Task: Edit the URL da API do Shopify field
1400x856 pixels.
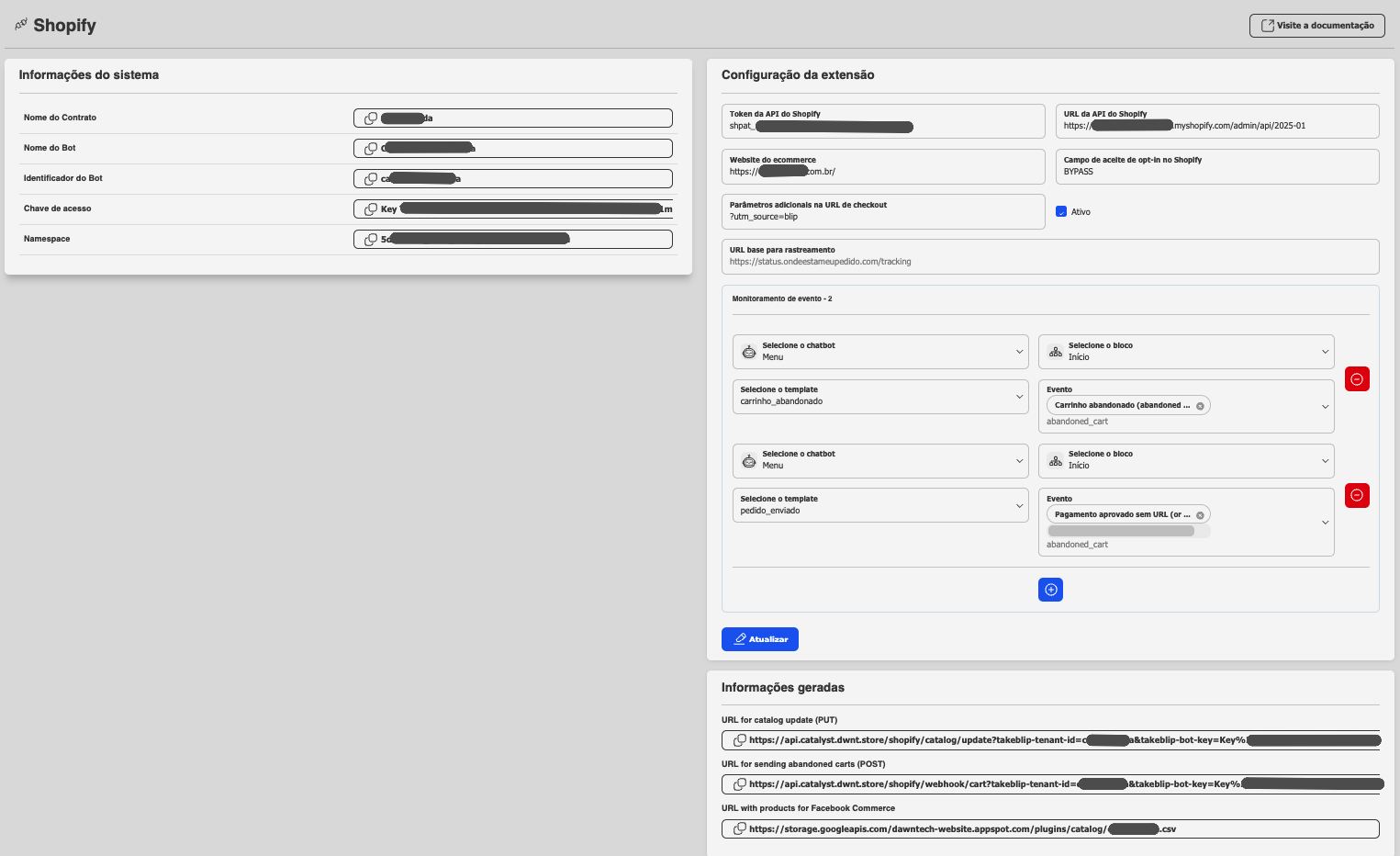Action: tap(1217, 121)
